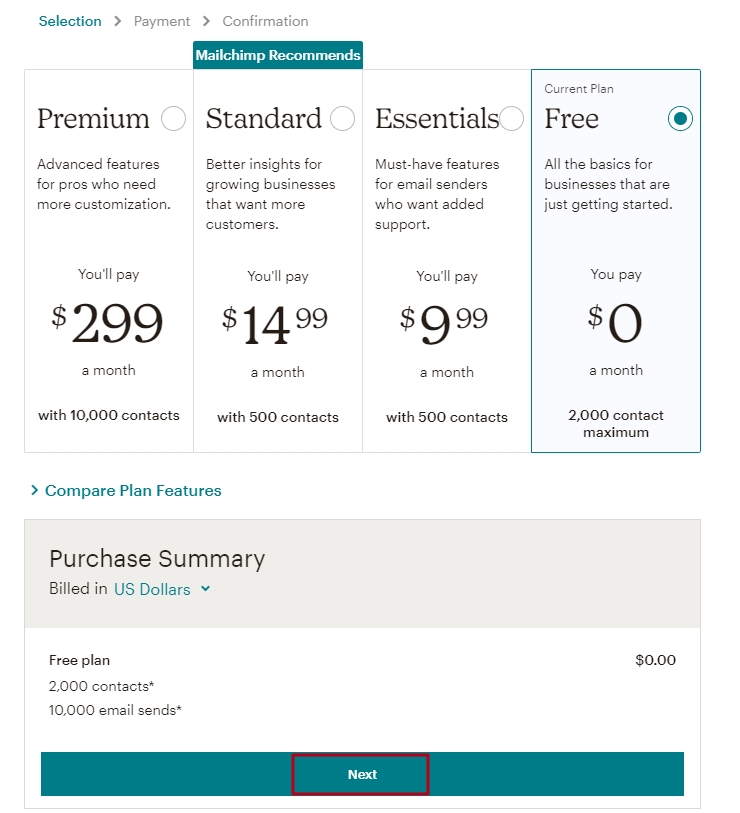The image size is (740, 813).
Task: Go to the Selection breadcrumb step
Action: click(x=70, y=21)
